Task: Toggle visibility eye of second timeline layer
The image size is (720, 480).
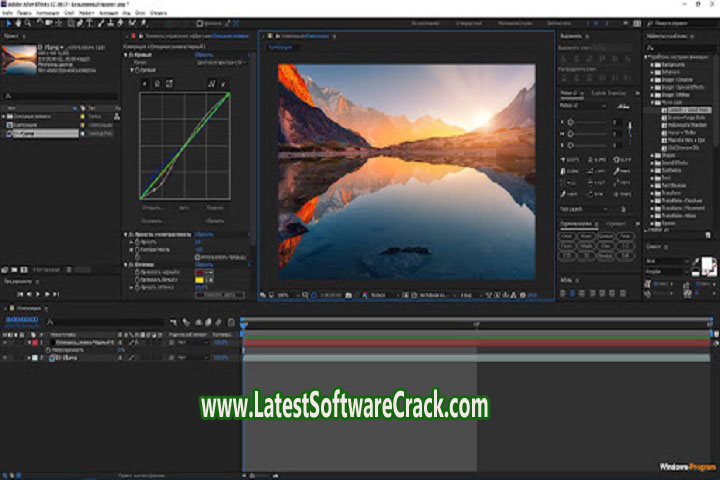Action: (x=6, y=357)
